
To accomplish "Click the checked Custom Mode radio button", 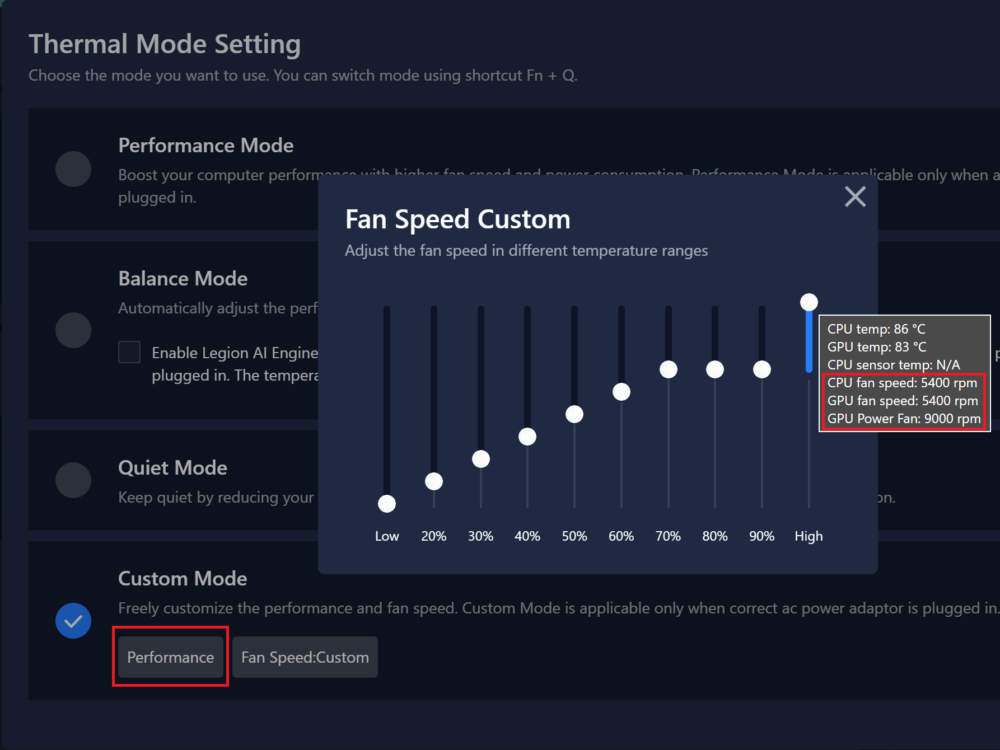I will pos(73,622).
